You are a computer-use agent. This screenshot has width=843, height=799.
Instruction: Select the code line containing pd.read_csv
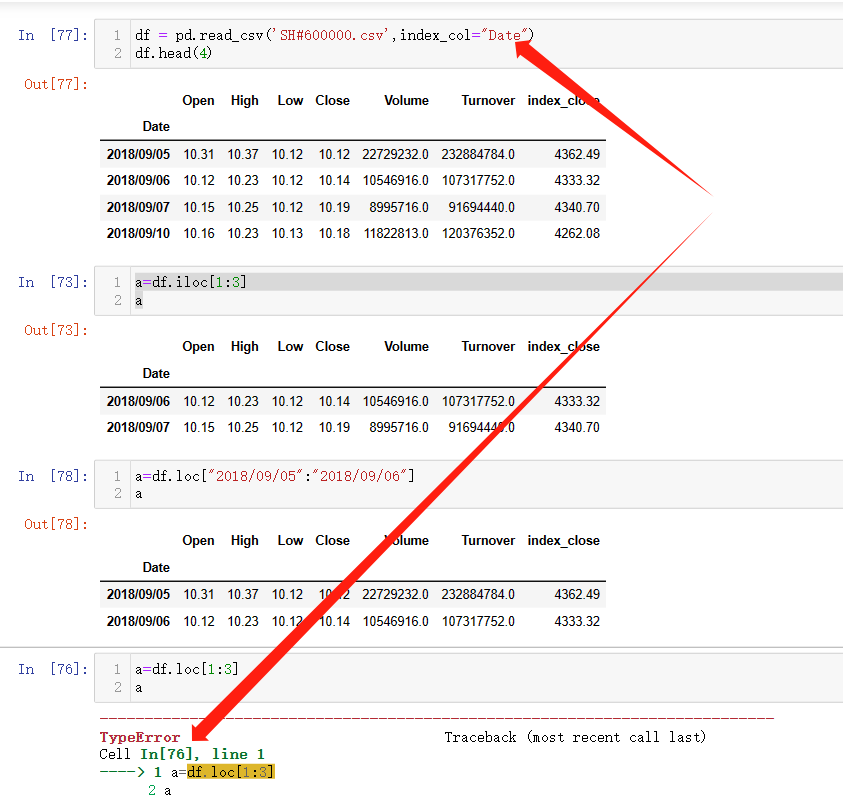[x=330, y=34]
